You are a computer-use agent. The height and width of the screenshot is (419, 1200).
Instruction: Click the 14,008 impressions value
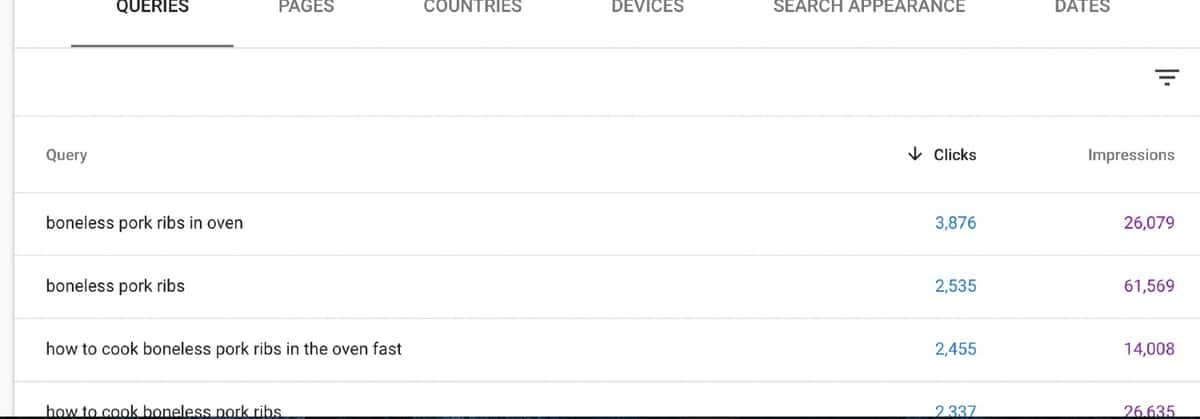pyautogui.click(x=1149, y=349)
